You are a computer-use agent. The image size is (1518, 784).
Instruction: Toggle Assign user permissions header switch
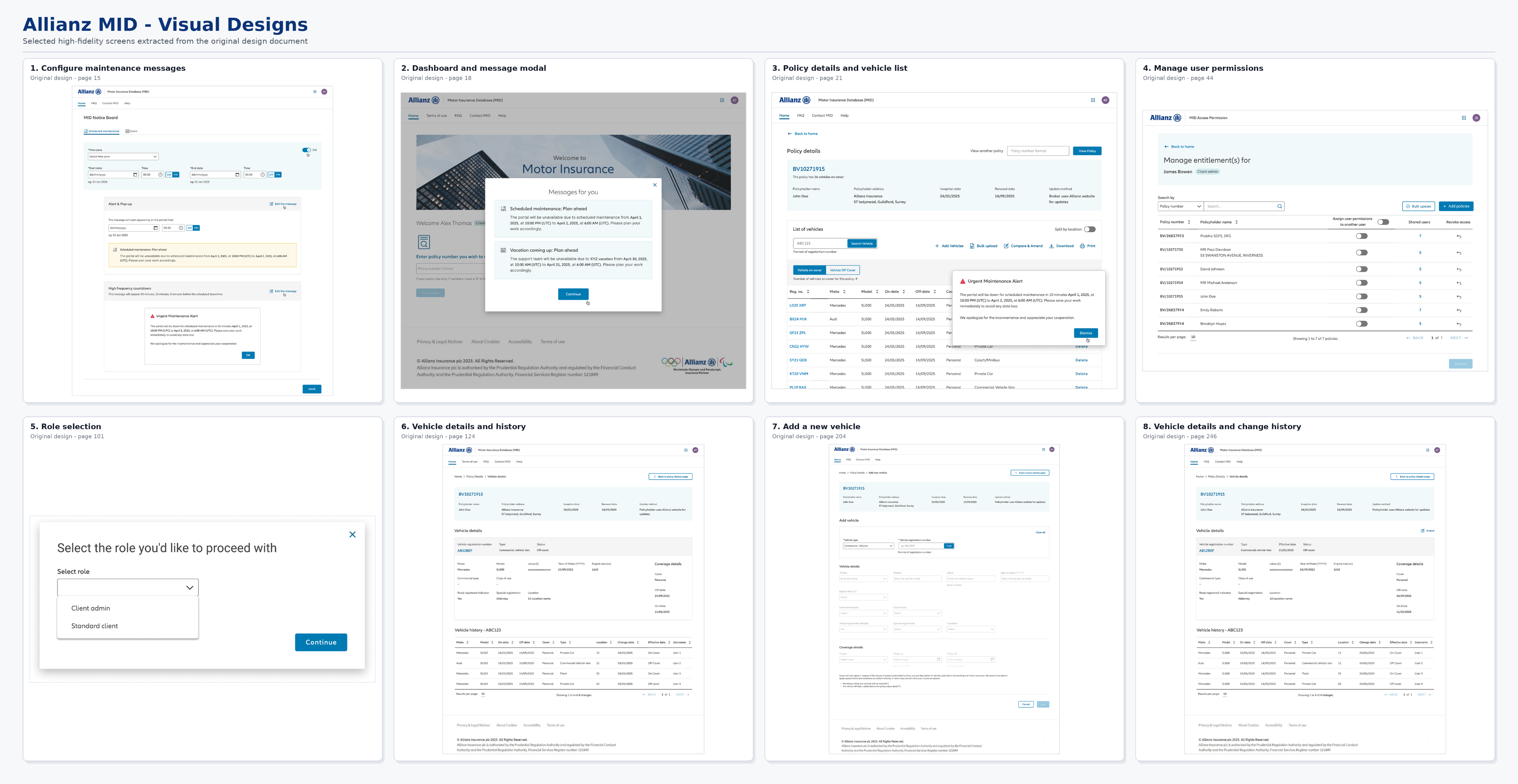[1383, 222]
